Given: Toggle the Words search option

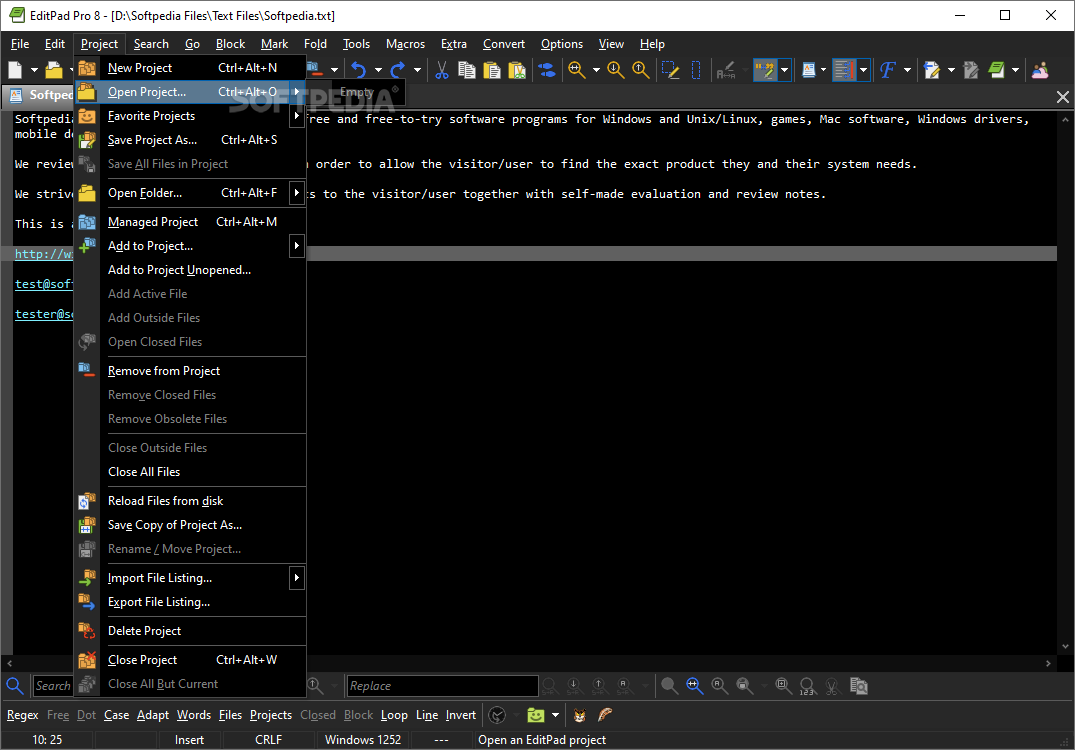Looking at the screenshot, I should 194,715.
